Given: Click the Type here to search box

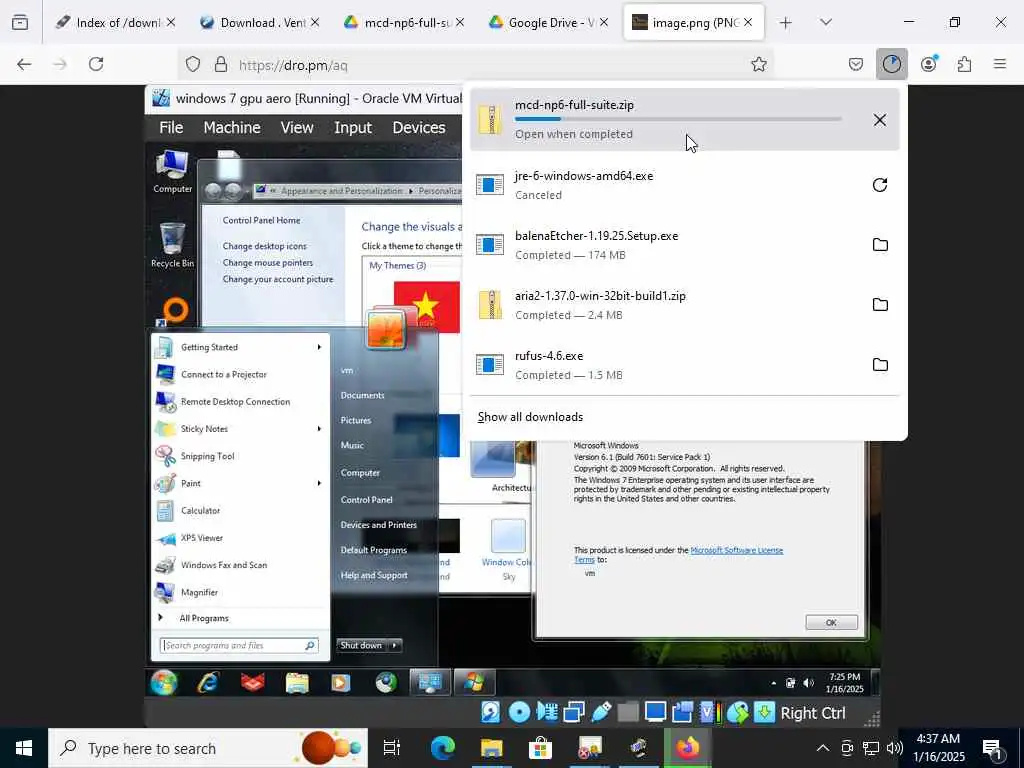Looking at the screenshot, I should tap(208, 748).
